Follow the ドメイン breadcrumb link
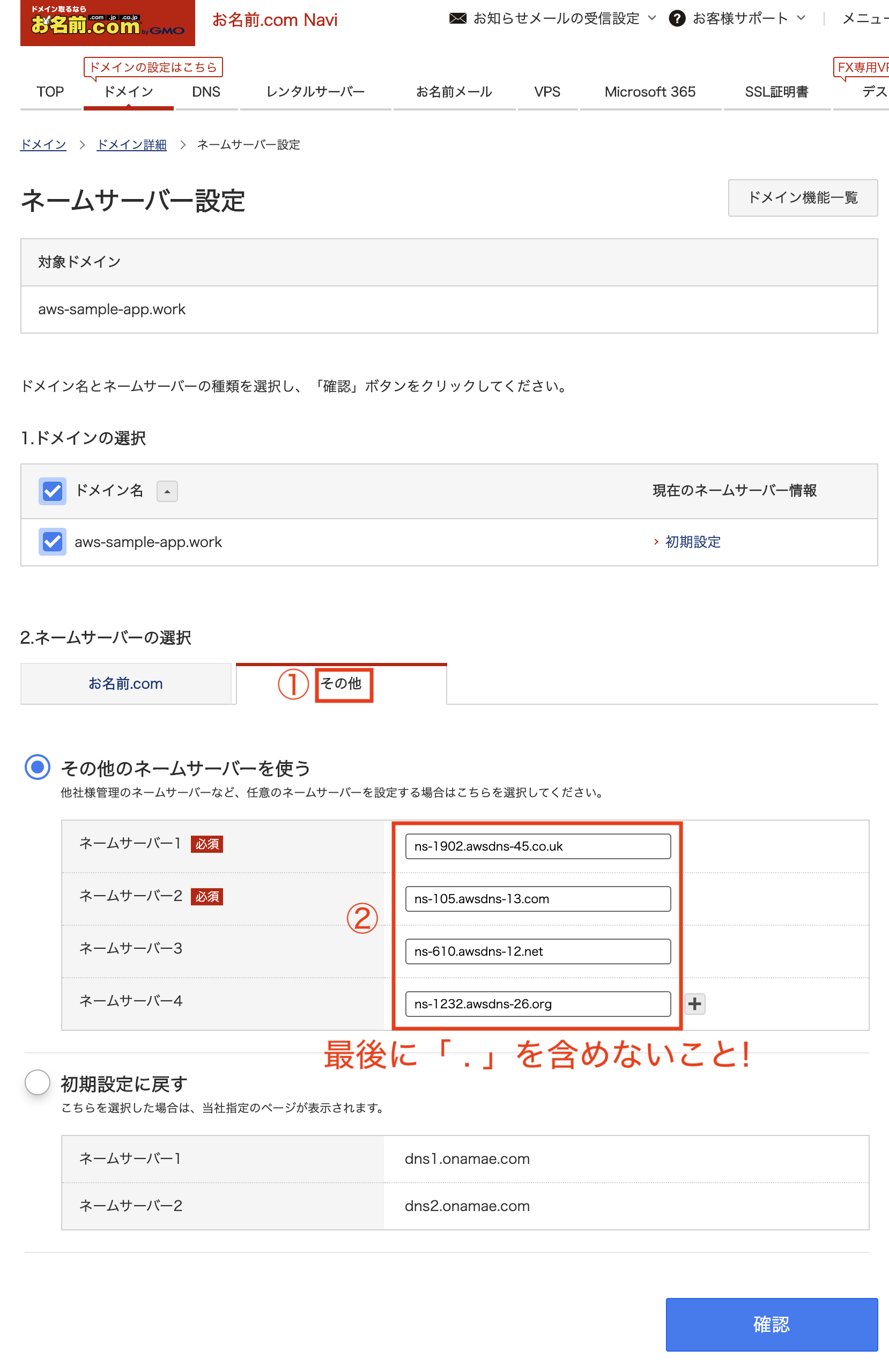Screen dimensions: 889x1372 [43, 144]
